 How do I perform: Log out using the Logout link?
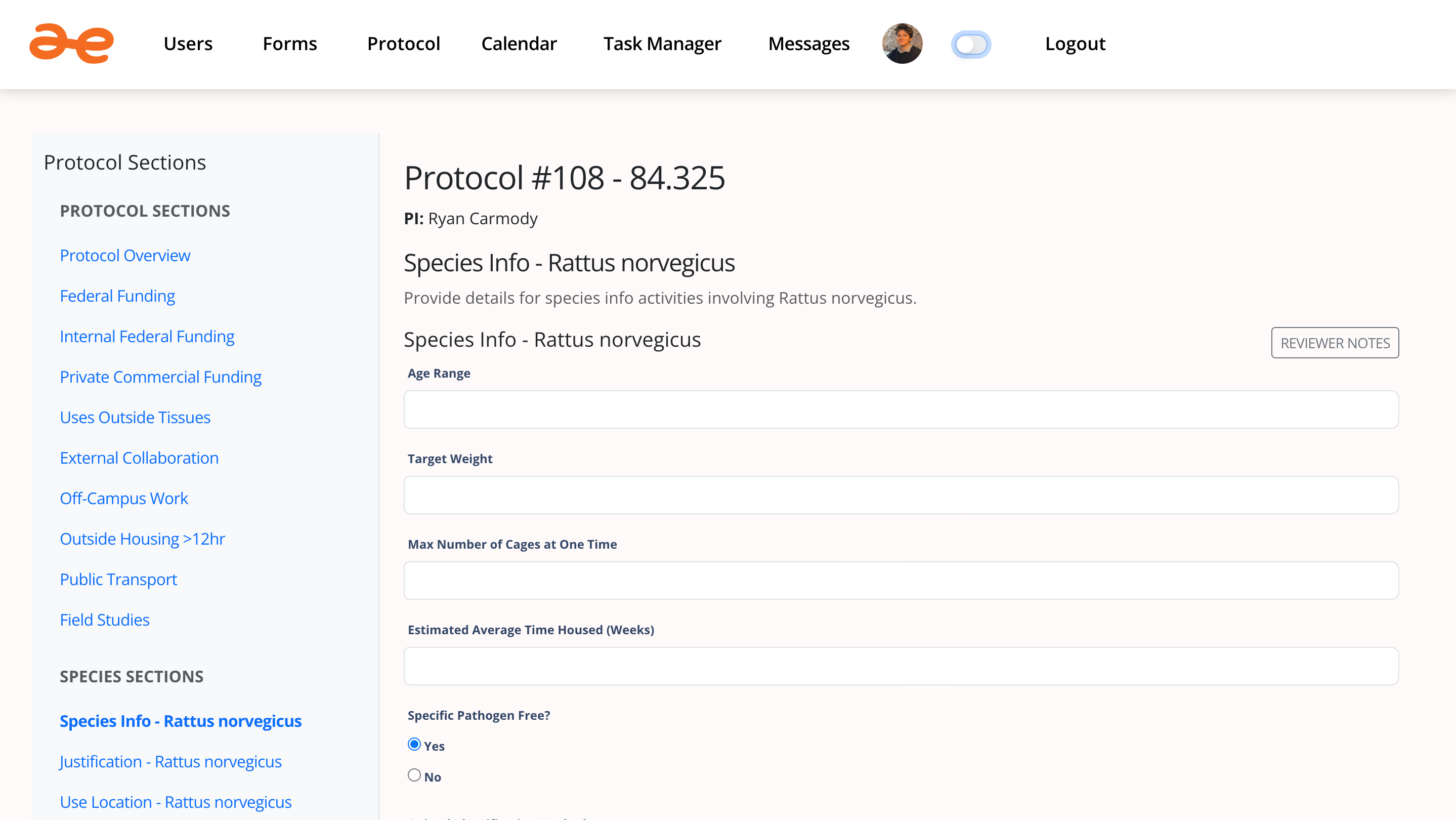(1075, 44)
